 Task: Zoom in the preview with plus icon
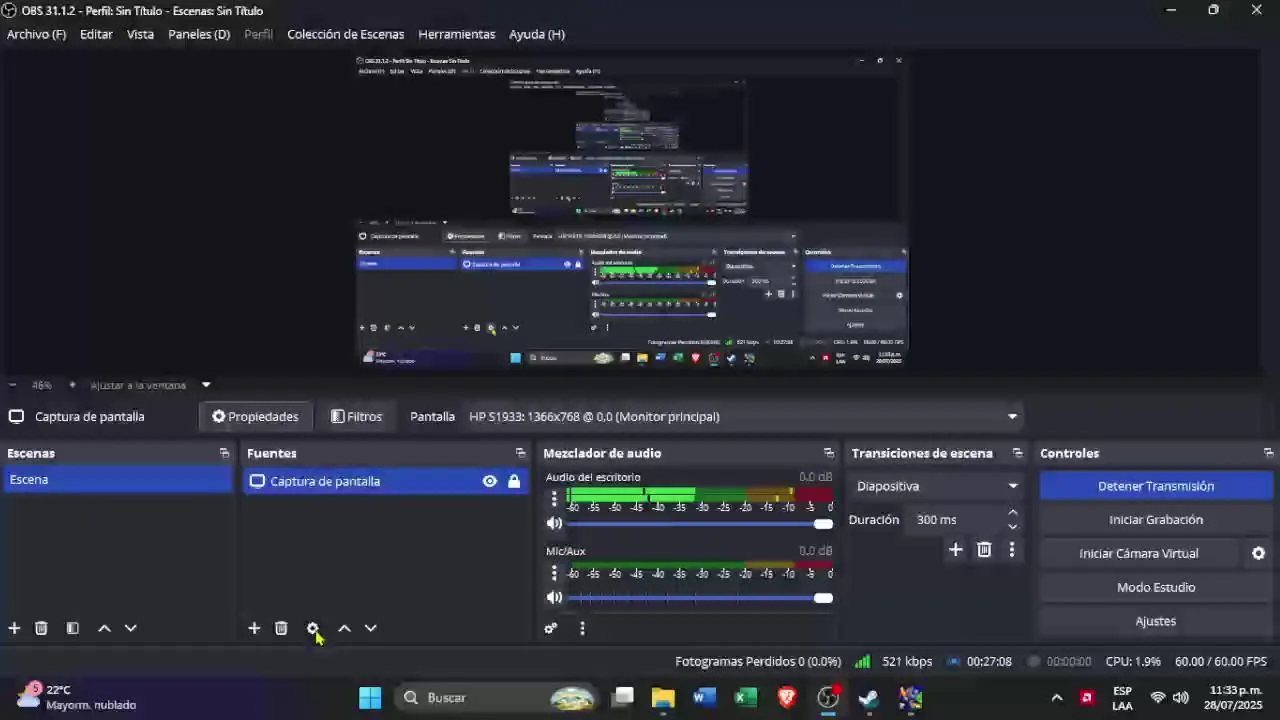click(72, 385)
